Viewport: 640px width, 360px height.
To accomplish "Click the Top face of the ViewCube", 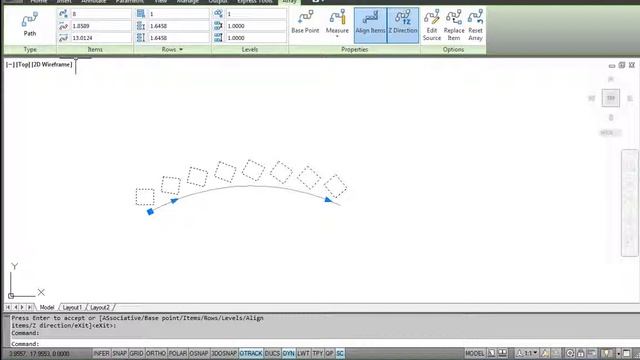I will point(611,98).
